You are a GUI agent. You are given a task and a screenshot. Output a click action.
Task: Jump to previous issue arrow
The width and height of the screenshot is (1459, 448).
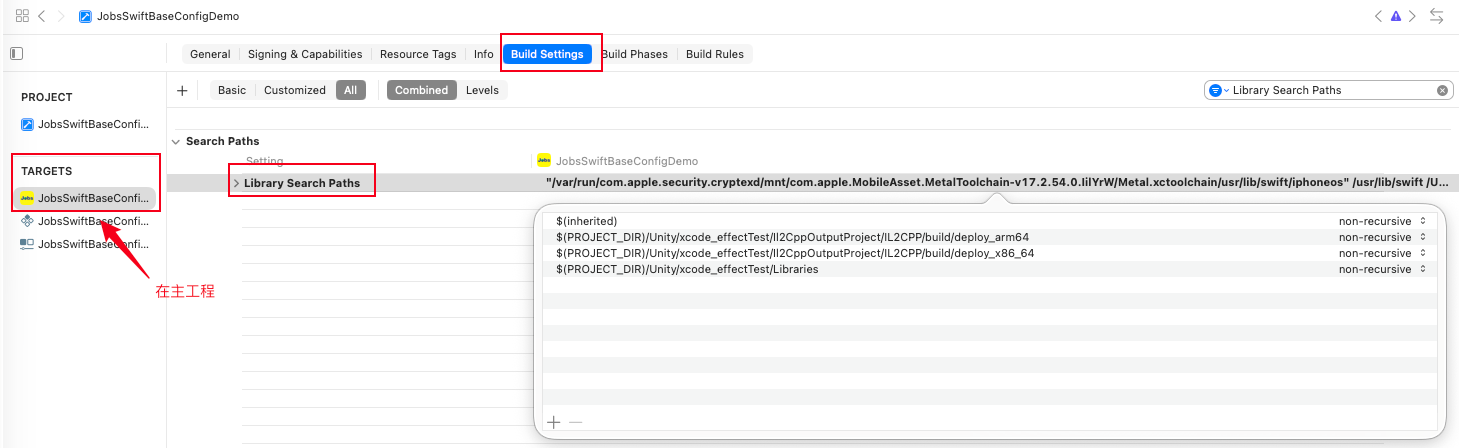(x=1378, y=16)
